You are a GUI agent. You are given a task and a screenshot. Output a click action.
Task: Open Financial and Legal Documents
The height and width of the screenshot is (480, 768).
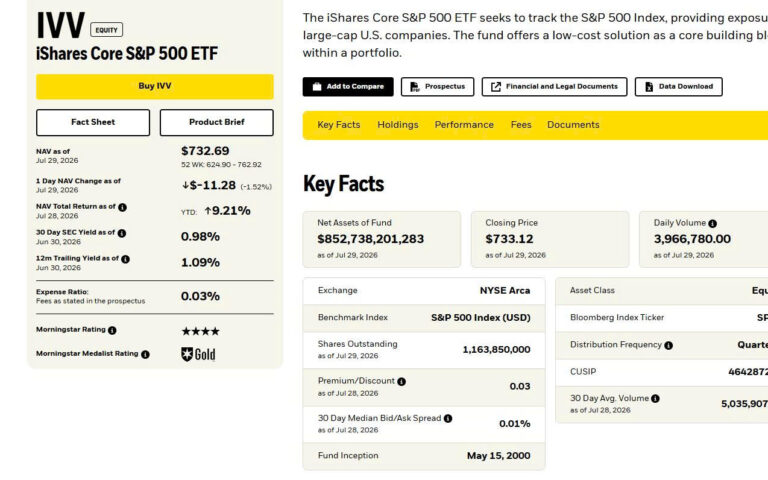tap(554, 87)
